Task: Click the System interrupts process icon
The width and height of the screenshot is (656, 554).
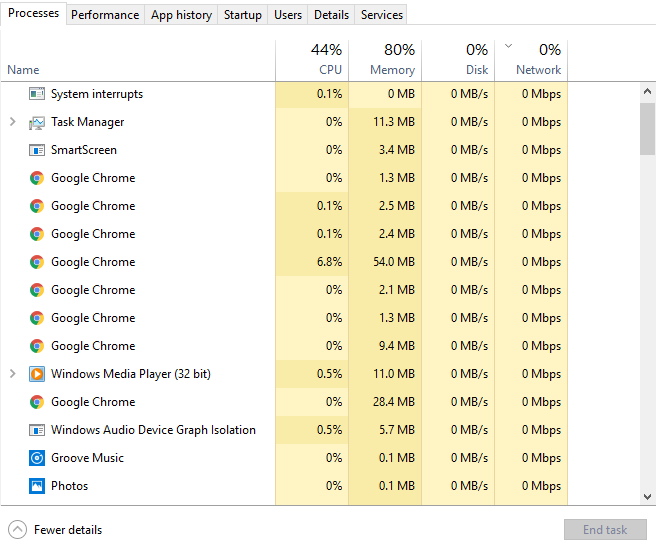Action: (x=37, y=94)
